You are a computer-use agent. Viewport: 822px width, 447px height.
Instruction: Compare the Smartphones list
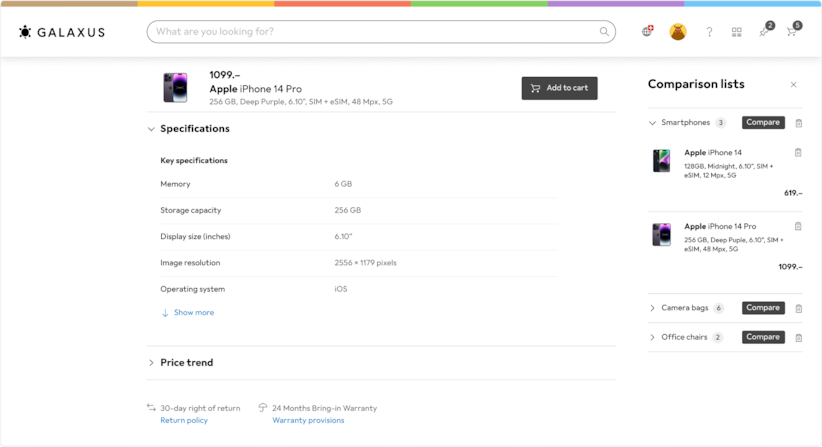762,123
